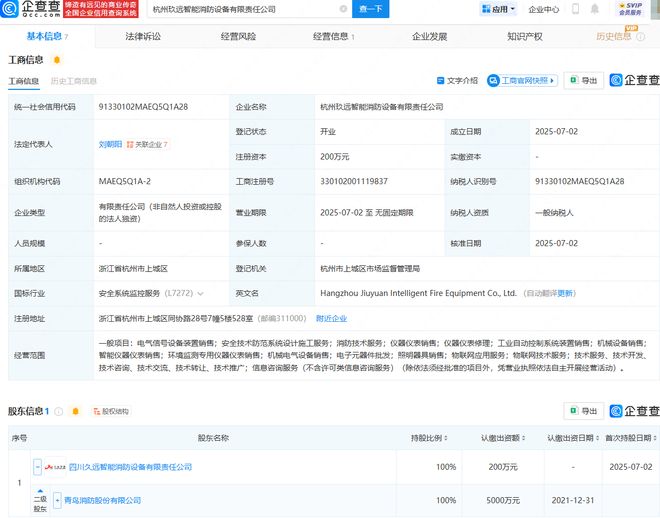This screenshot has height=518, width=660.
Task: Click the mobile phone icon in the header
Action: 575,9
